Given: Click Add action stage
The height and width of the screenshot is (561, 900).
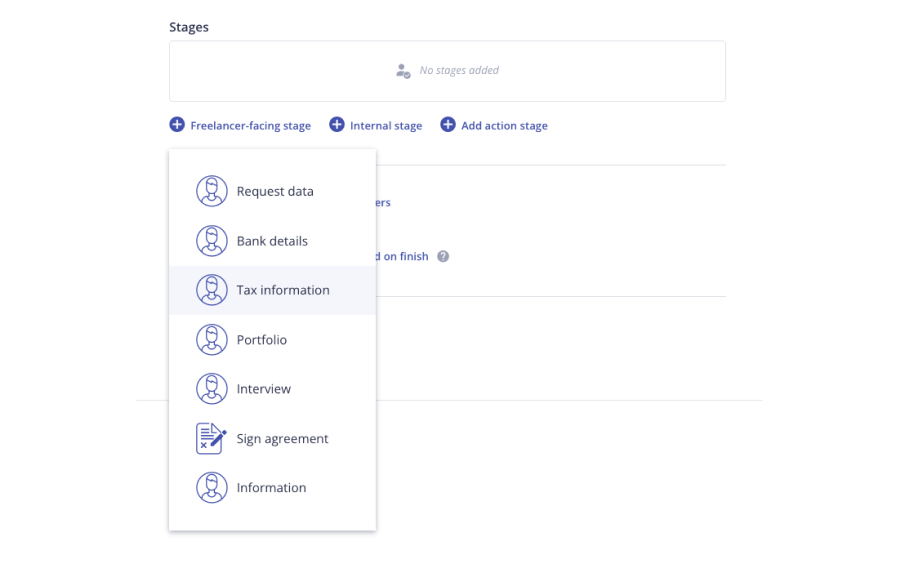Looking at the screenshot, I should [494, 125].
